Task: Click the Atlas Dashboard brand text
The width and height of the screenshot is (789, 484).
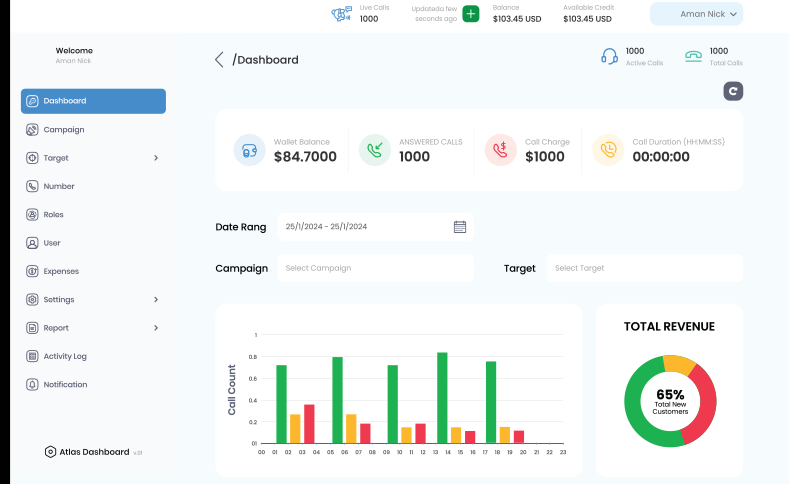Action: click(94, 452)
